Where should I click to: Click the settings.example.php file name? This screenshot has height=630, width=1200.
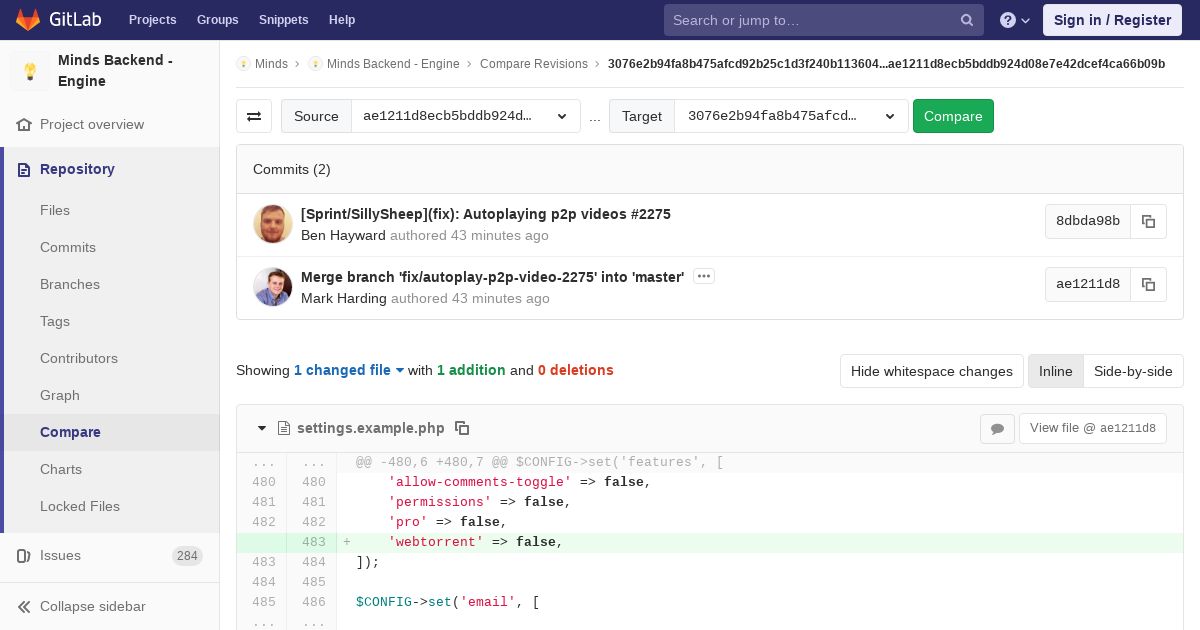tap(371, 428)
